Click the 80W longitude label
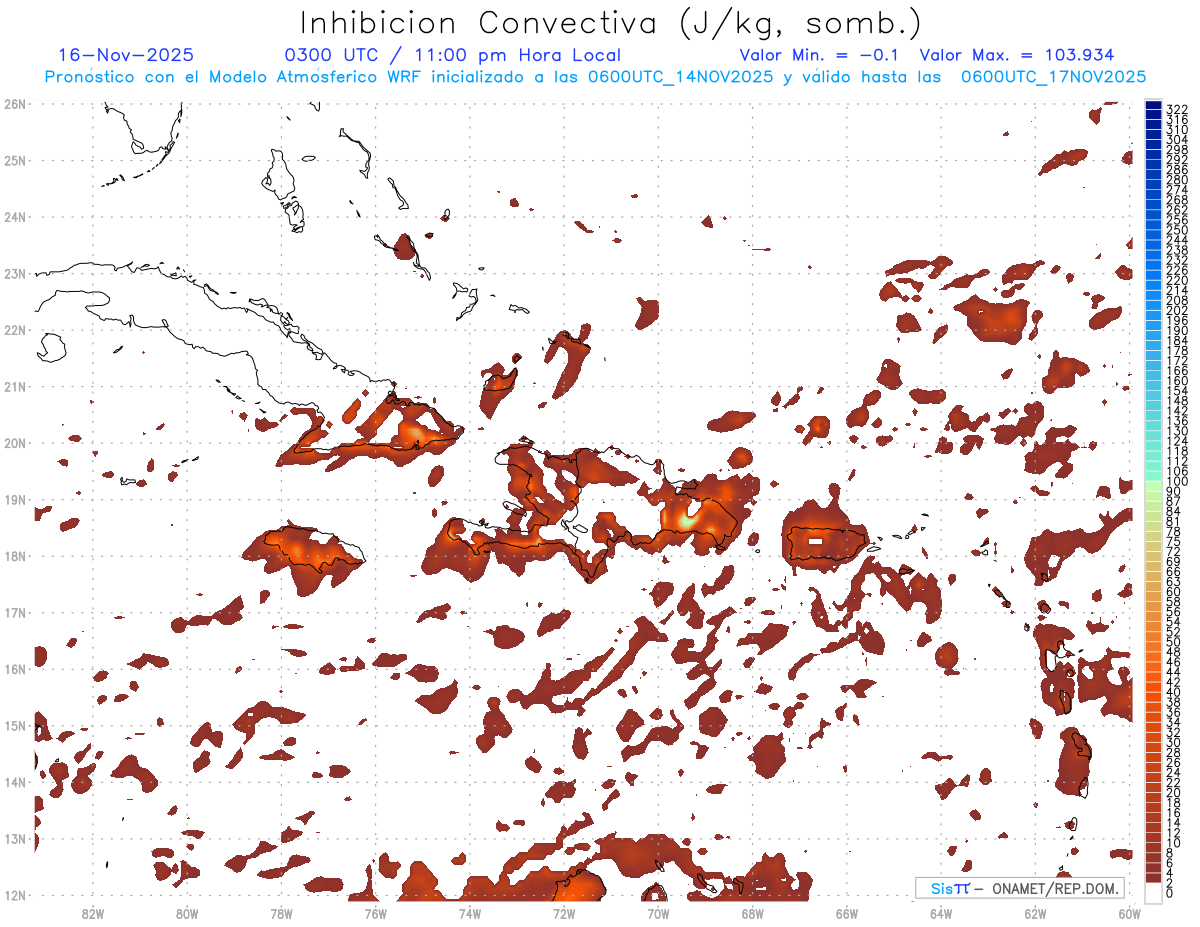This screenshot has width=1200, height=927. click(186, 913)
